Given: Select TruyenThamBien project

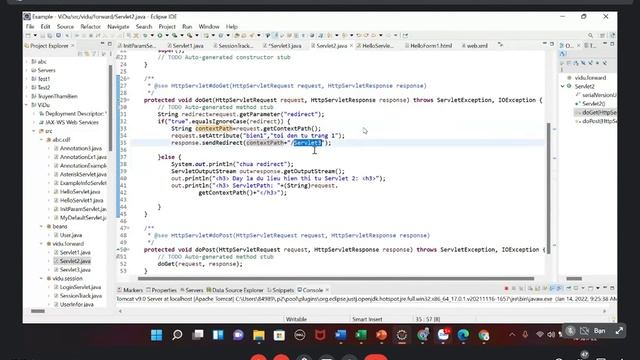Looking at the screenshot, I should click(x=58, y=96).
